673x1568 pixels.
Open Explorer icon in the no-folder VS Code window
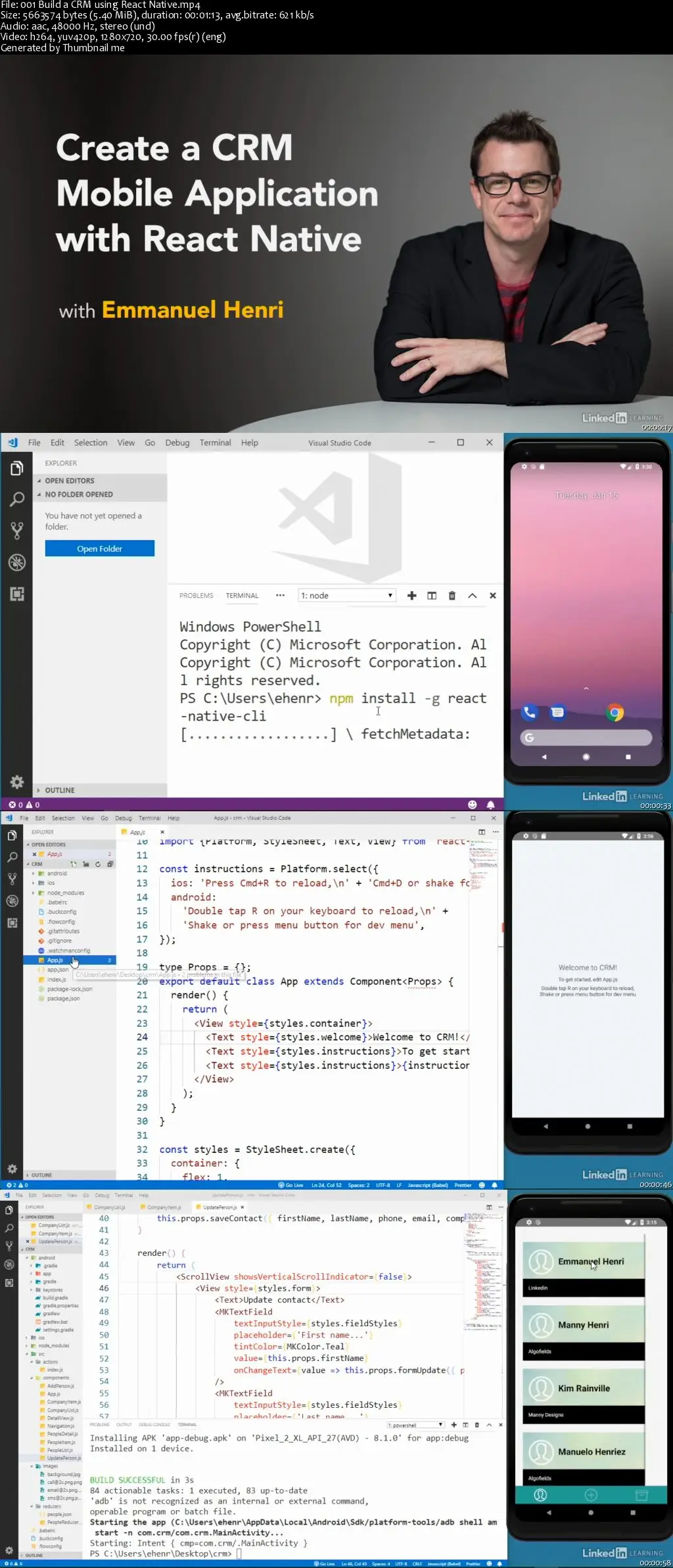click(17, 468)
